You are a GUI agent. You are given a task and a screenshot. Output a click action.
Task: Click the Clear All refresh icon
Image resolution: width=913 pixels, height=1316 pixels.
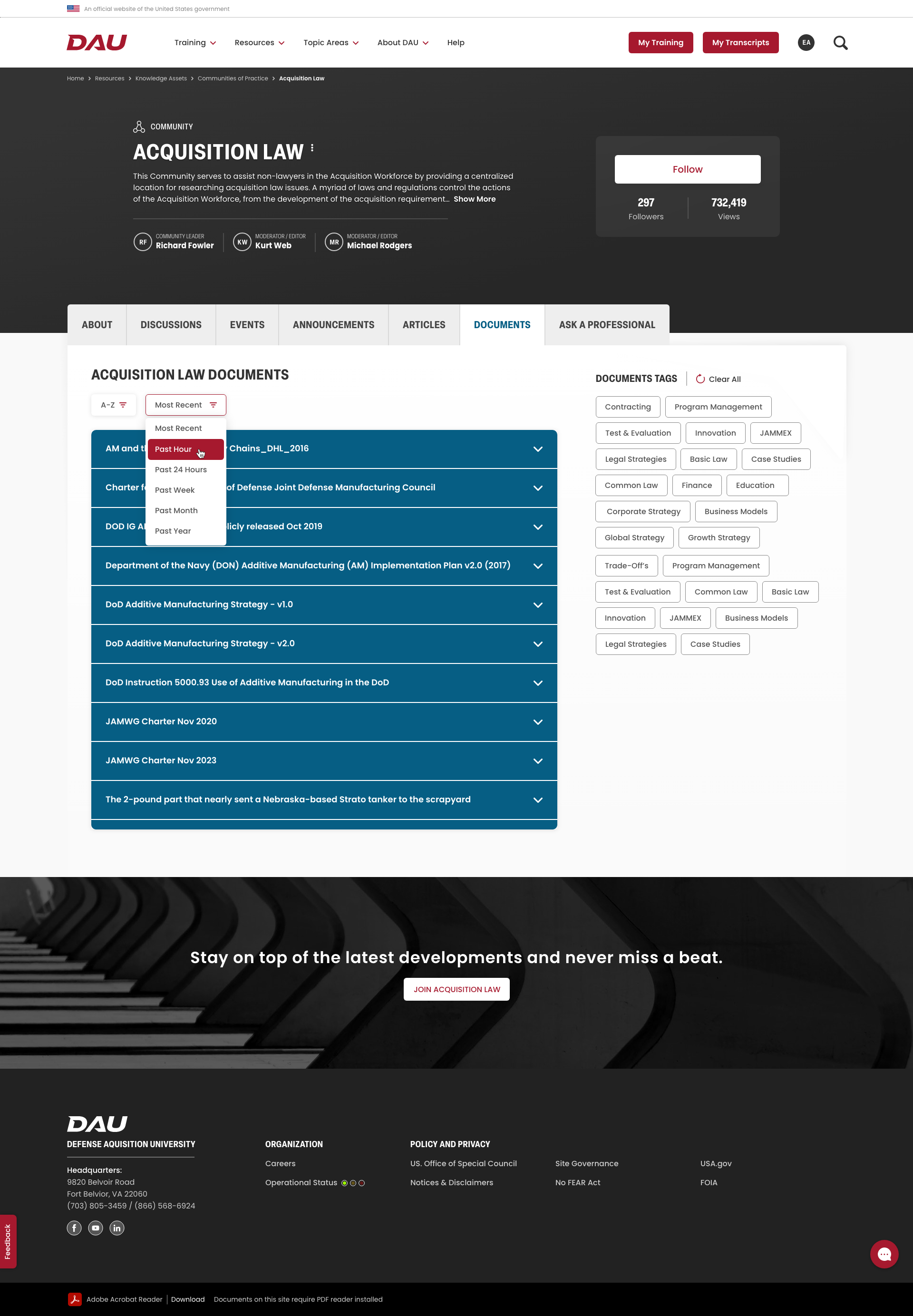tap(699, 379)
